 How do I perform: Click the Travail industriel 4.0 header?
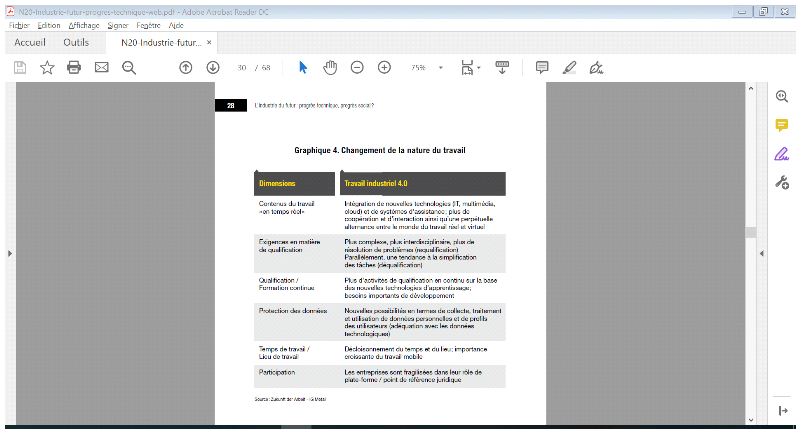423,183
